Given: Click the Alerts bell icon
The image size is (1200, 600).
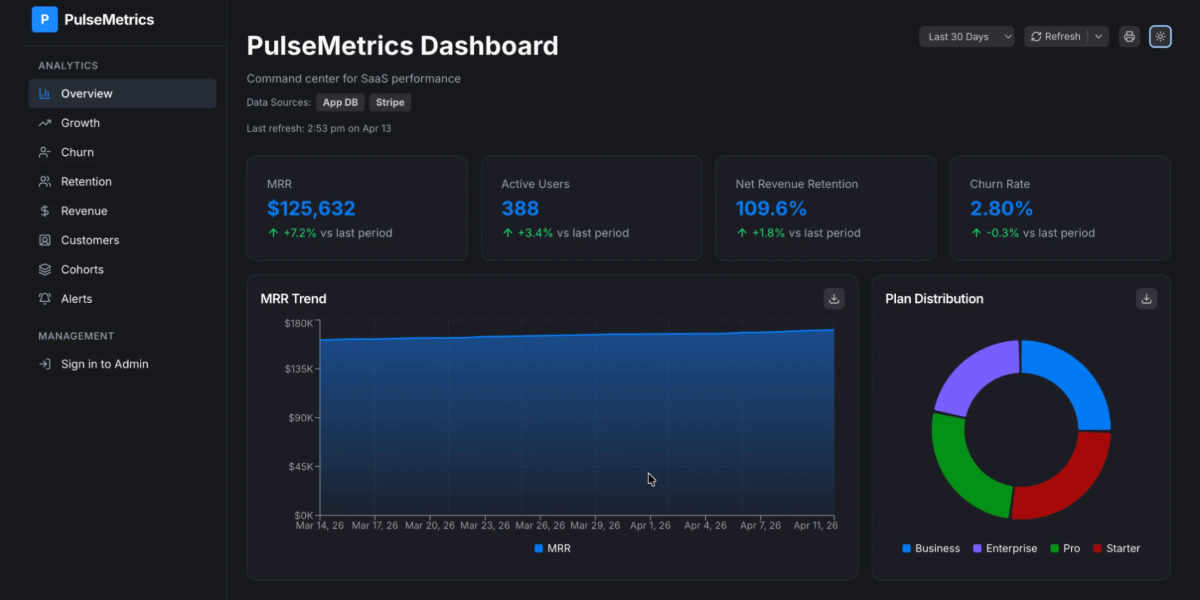Looking at the screenshot, I should tap(45, 299).
